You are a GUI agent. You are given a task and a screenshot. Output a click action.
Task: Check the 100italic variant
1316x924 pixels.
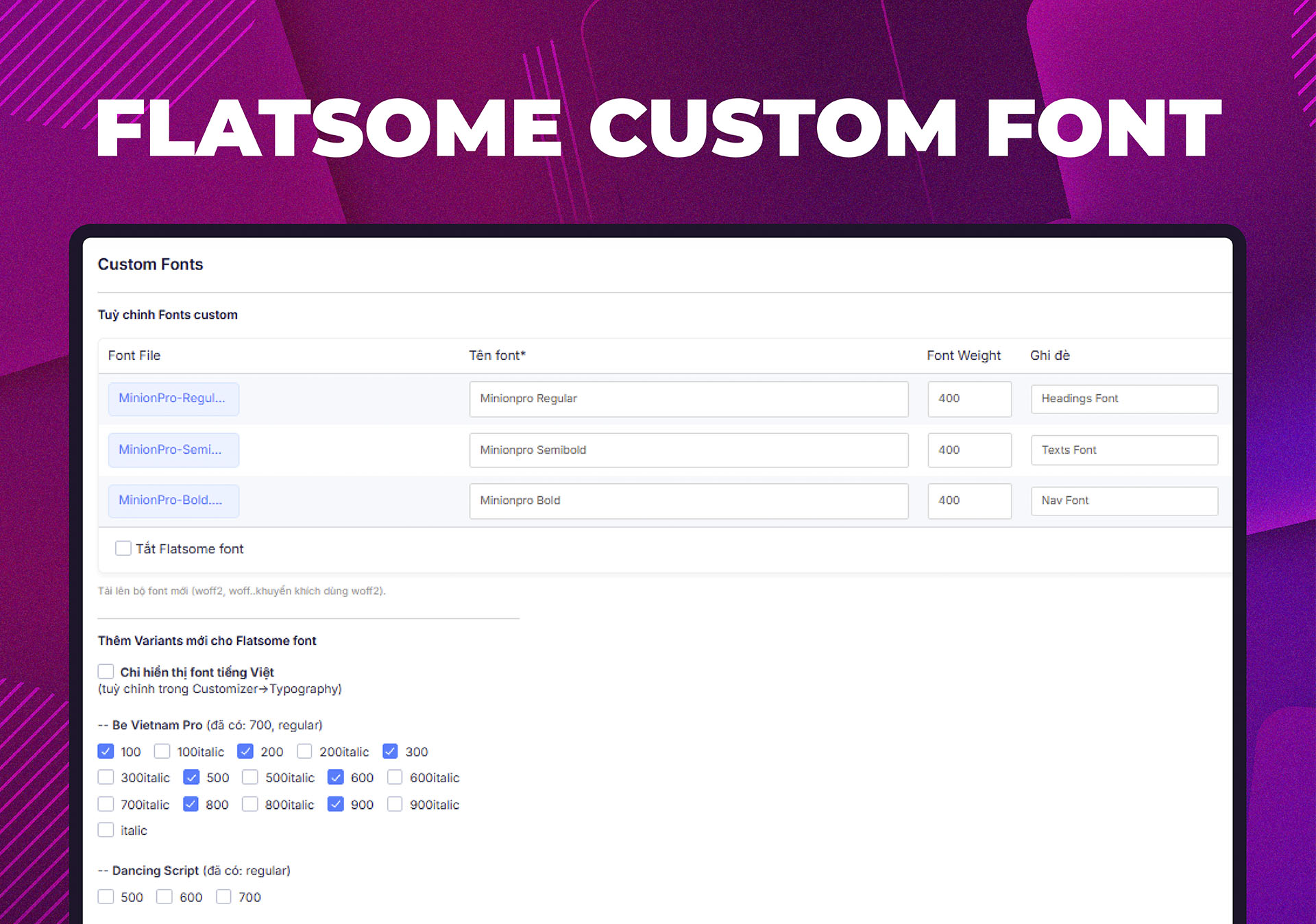point(162,751)
